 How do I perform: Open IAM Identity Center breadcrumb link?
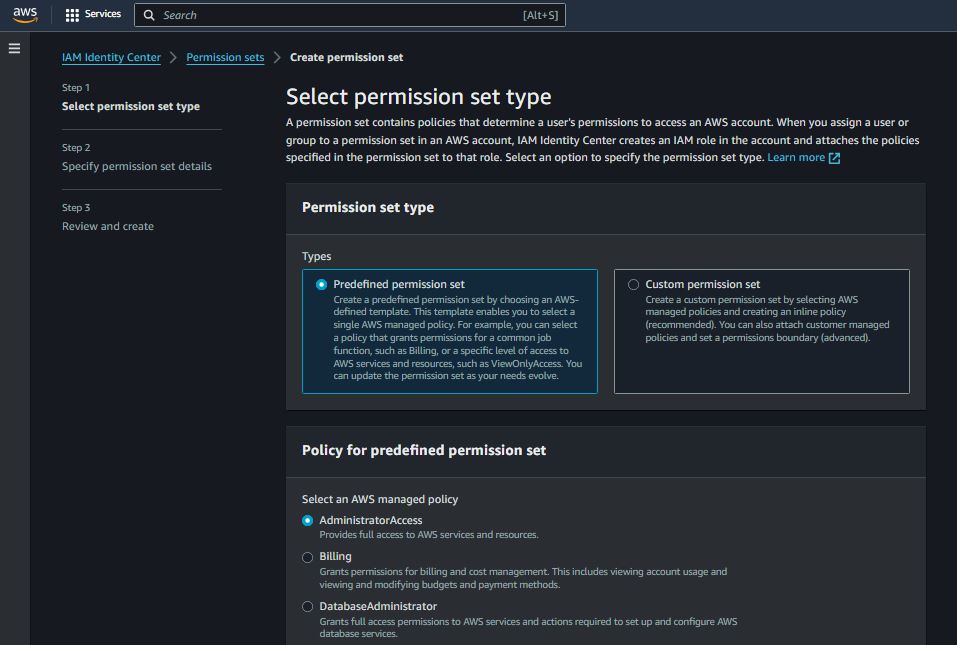point(111,58)
